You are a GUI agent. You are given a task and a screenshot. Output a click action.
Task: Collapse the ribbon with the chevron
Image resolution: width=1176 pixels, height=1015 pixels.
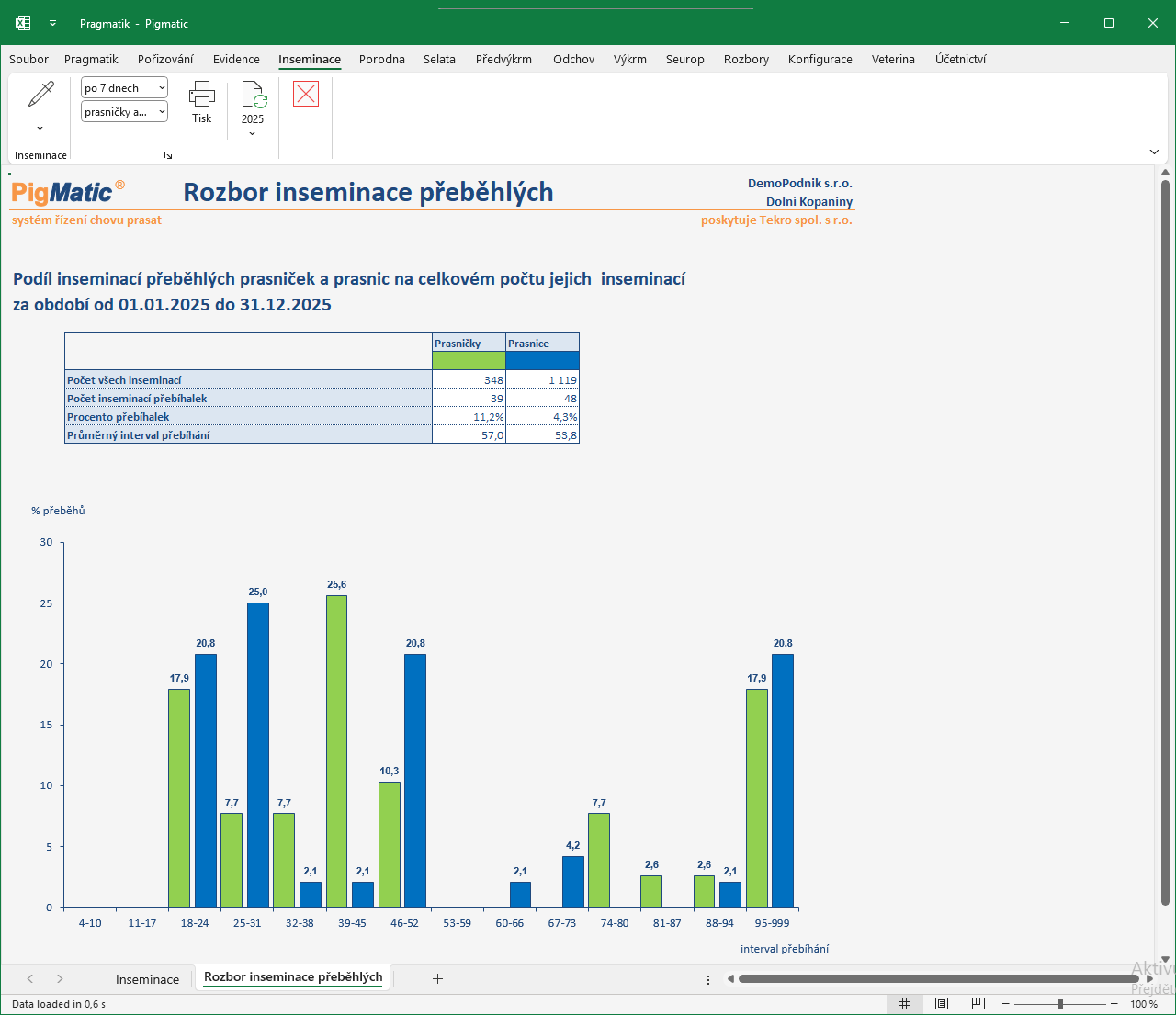point(1154,152)
